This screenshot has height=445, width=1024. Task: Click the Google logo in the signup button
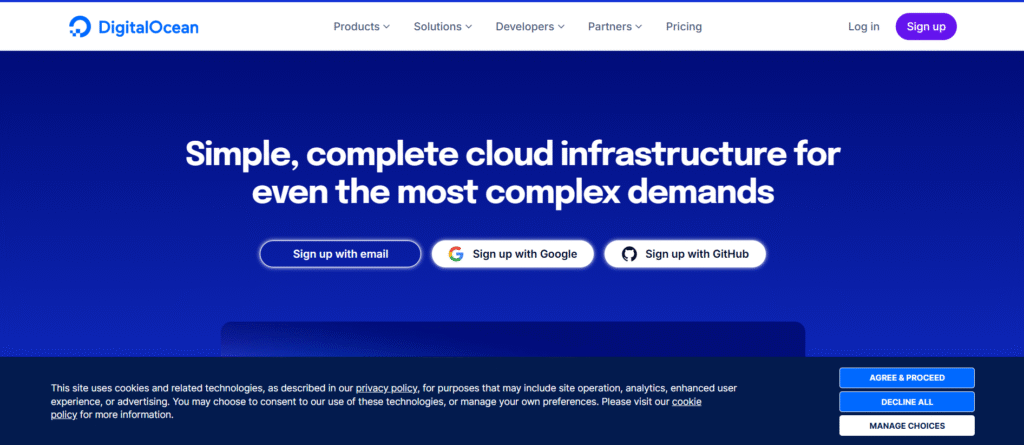456,254
